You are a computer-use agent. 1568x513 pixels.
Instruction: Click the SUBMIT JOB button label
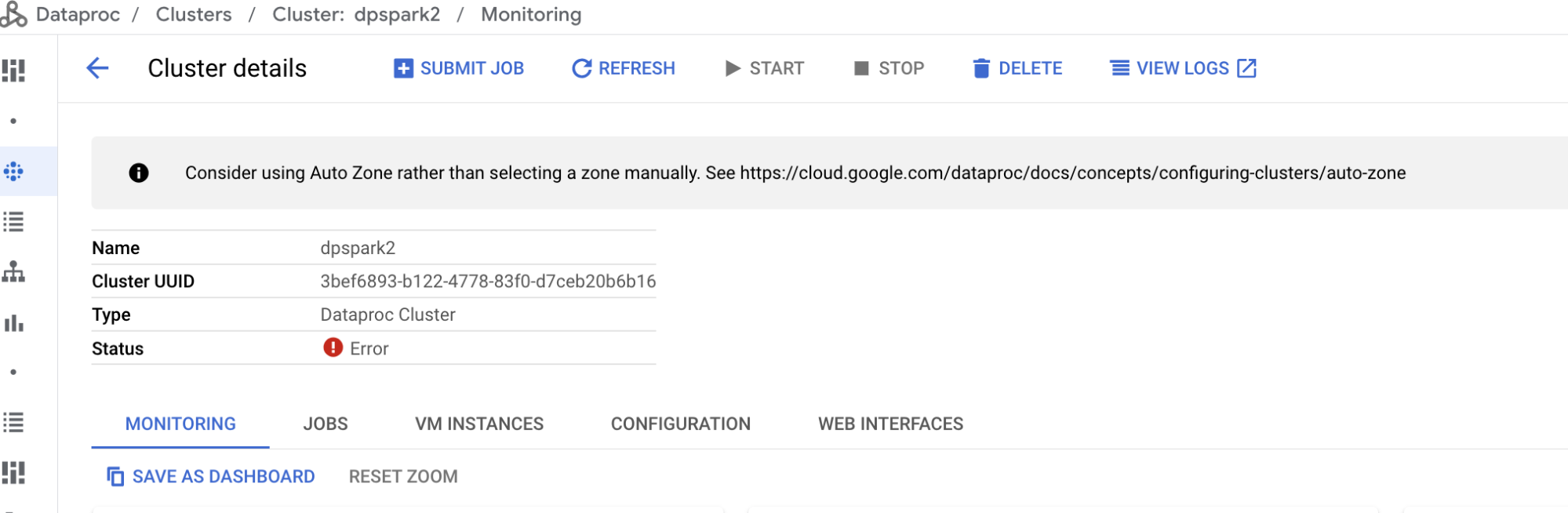coord(472,68)
